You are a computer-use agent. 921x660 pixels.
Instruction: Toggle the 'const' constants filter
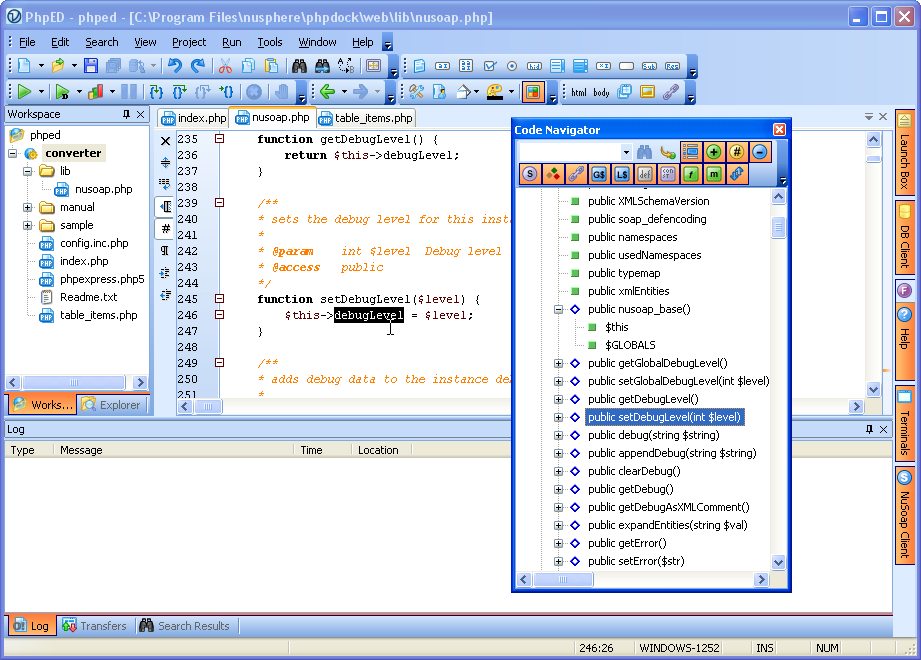[x=668, y=174]
